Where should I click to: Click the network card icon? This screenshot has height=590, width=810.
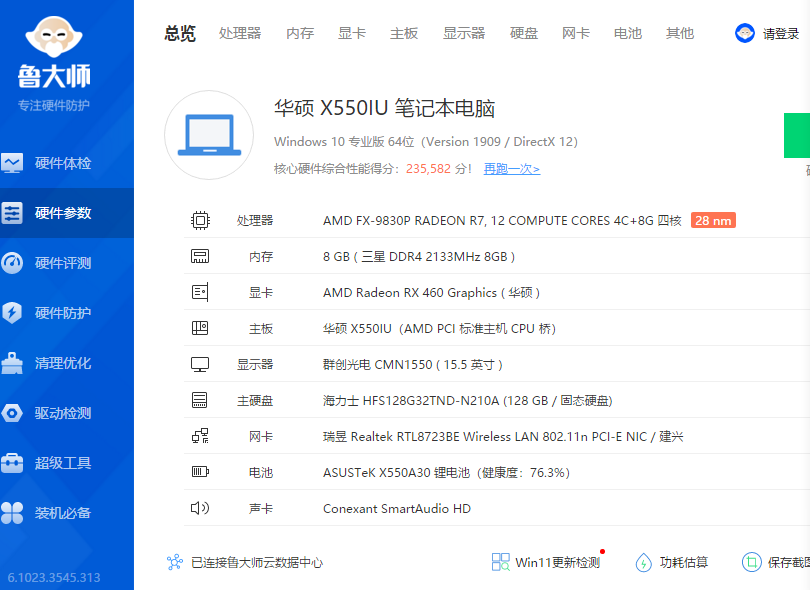pyautogui.click(x=200, y=436)
